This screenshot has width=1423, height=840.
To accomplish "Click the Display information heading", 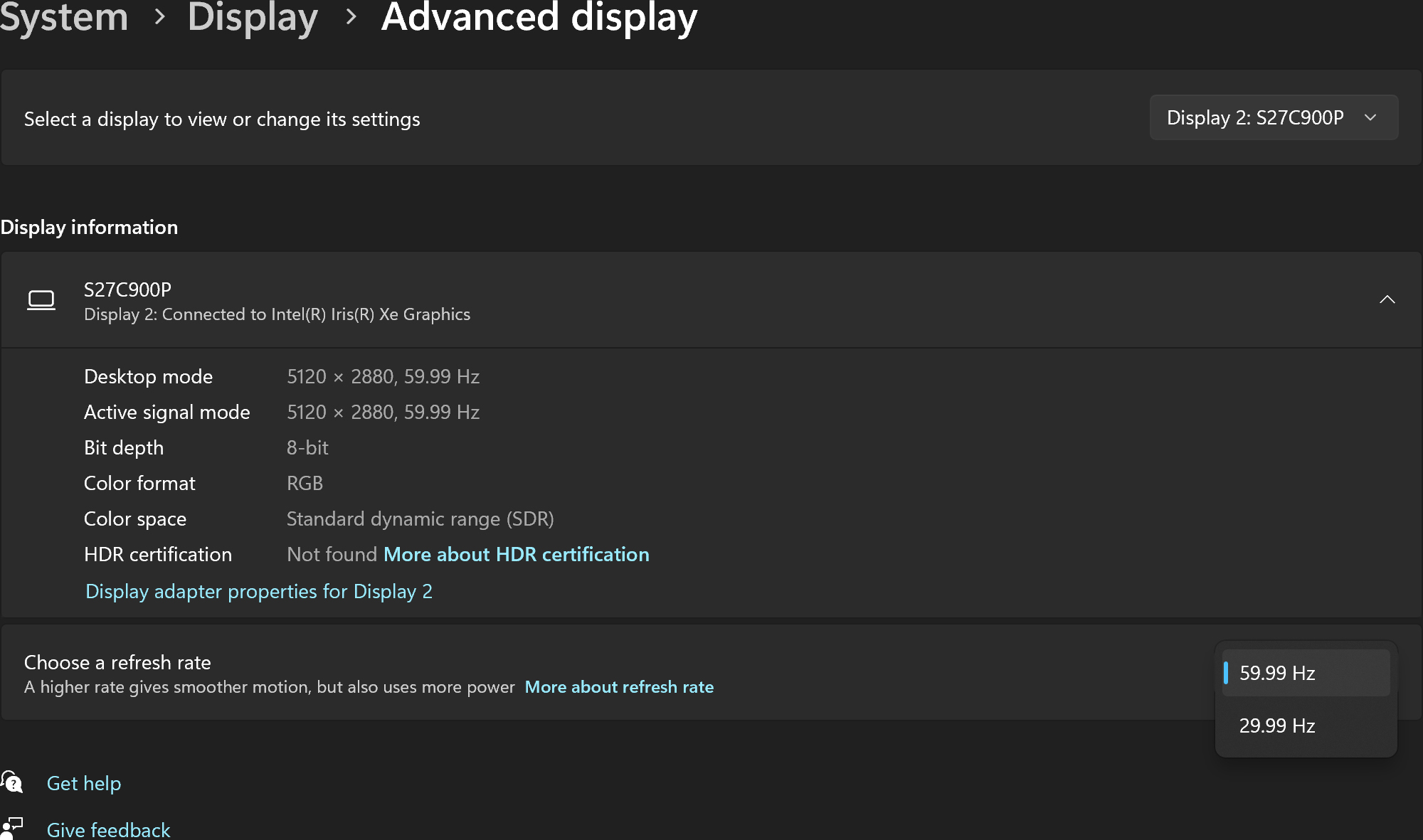I will pyautogui.click(x=89, y=227).
